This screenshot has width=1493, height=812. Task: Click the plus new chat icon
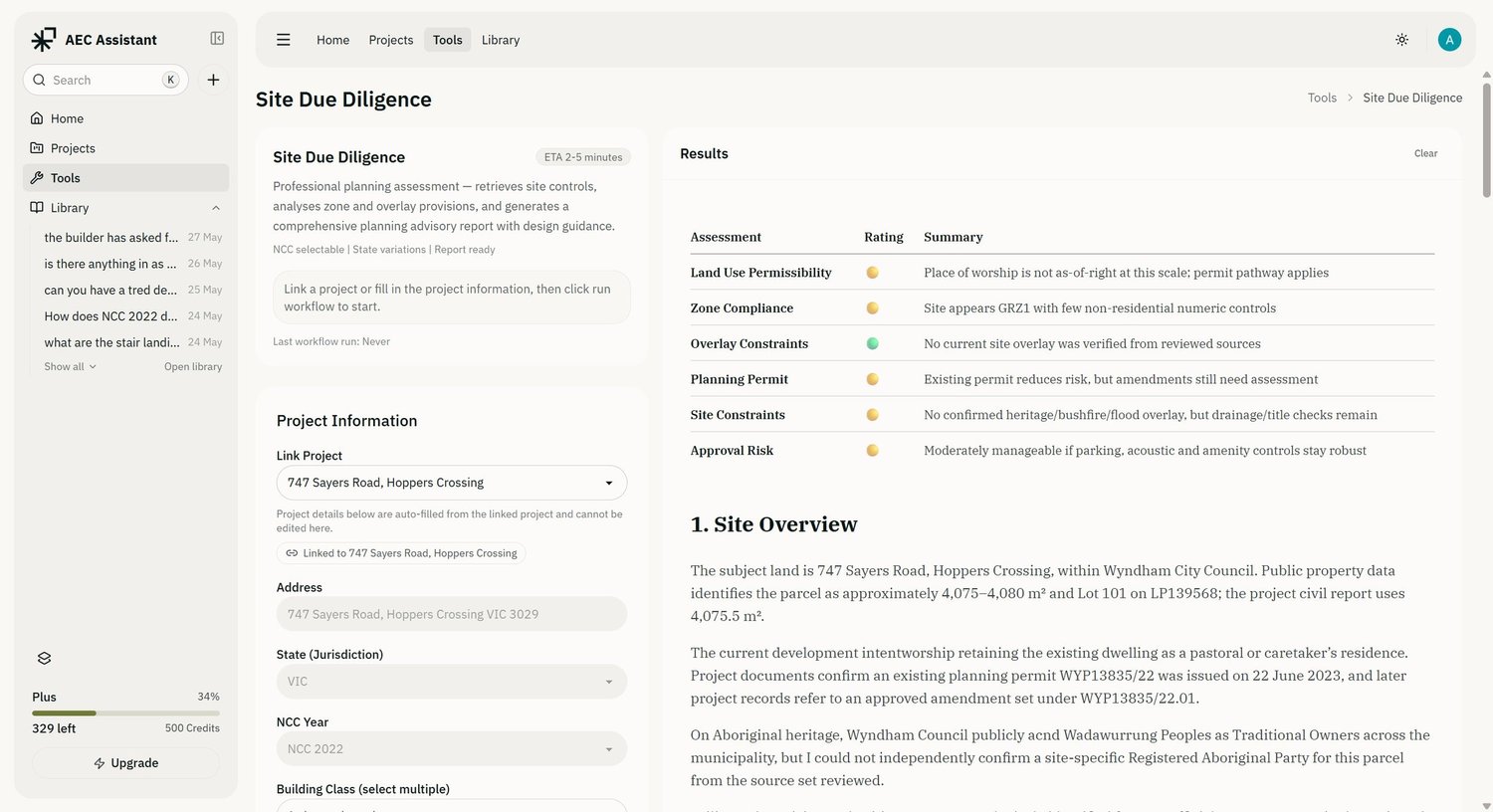(213, 80)
